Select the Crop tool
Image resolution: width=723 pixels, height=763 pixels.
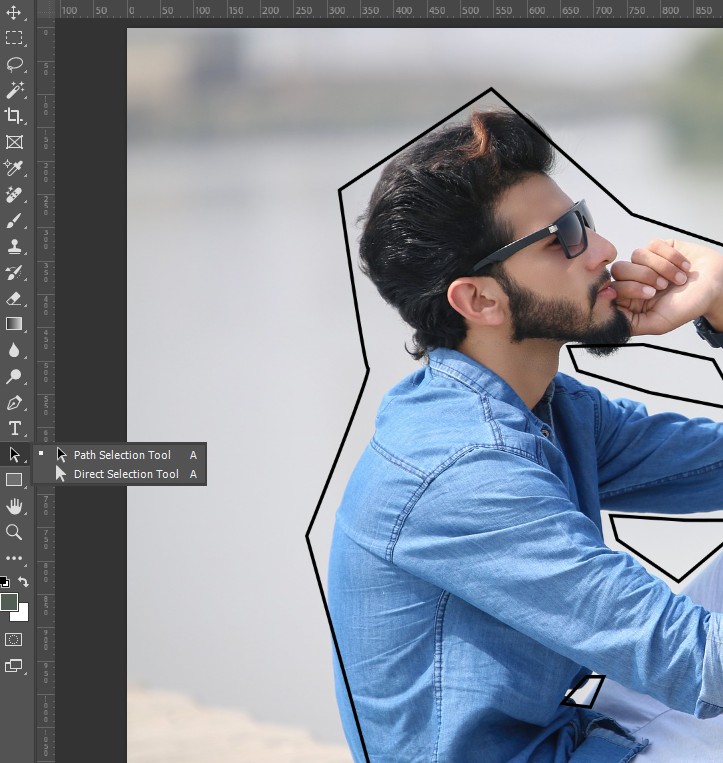(14, 116)
